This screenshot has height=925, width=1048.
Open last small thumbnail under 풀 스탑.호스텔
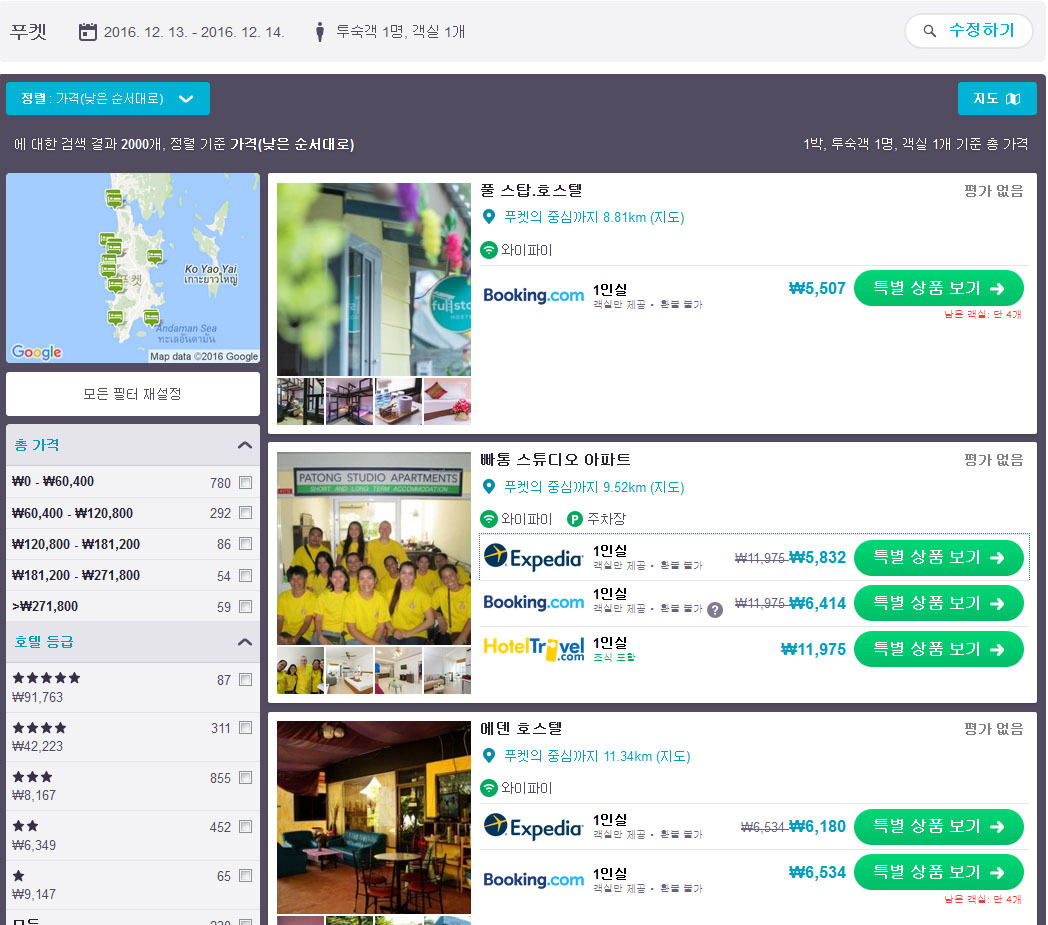[x=447, y=401]
